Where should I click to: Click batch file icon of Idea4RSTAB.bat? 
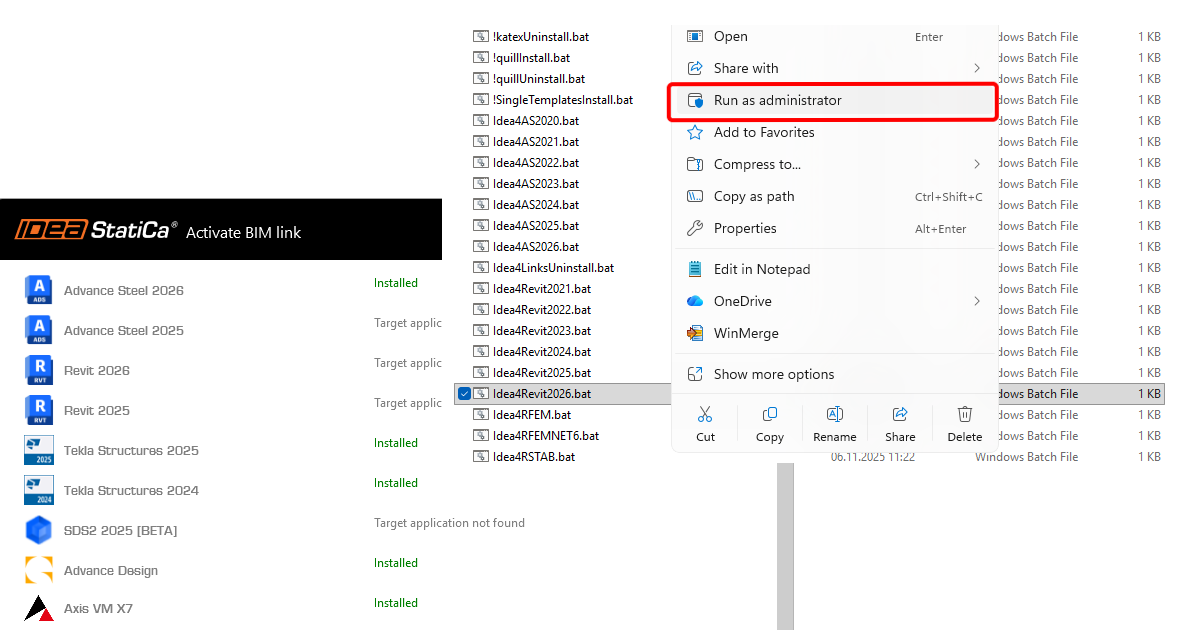[x=481, y=457]
